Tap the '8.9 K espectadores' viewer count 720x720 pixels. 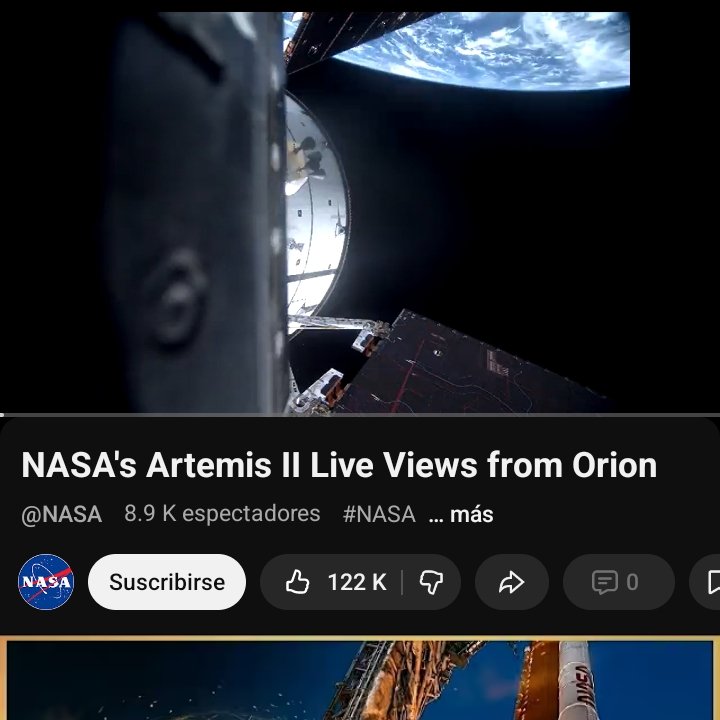point(222,514)
